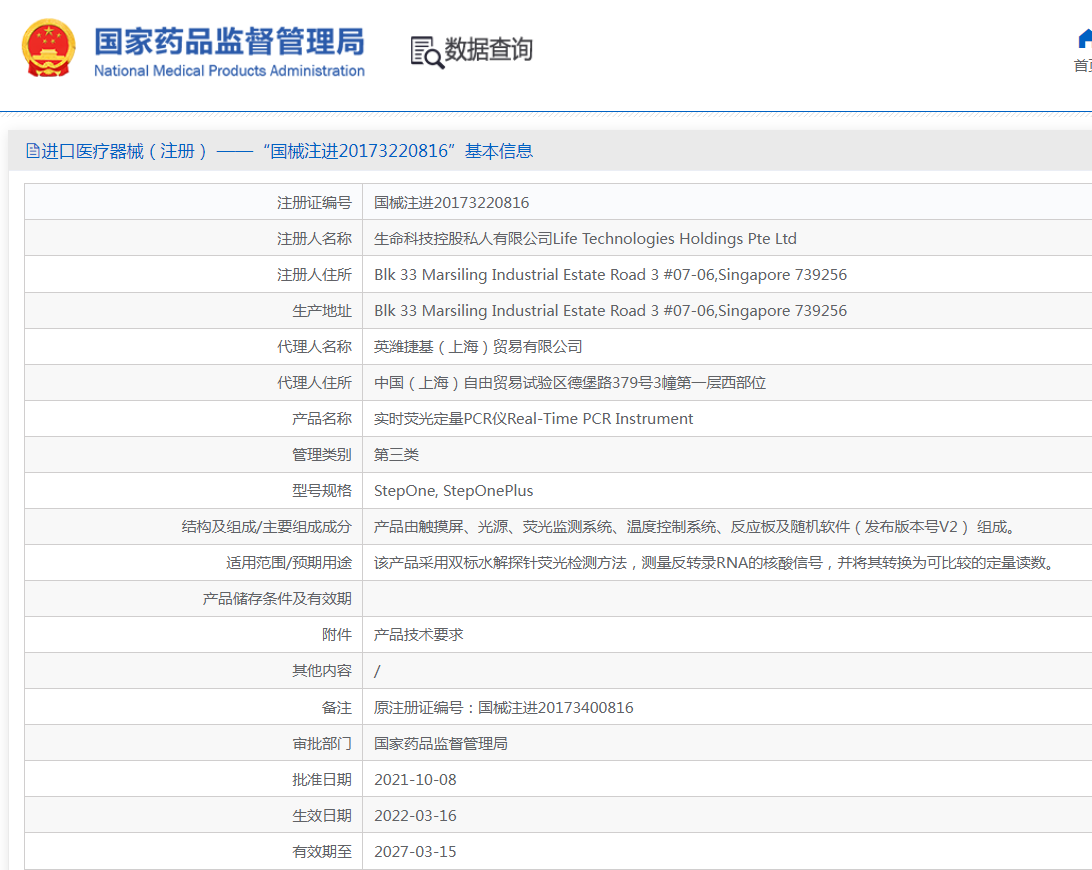
Task: Click the date 2027-03-15
Action: [415, 852]
